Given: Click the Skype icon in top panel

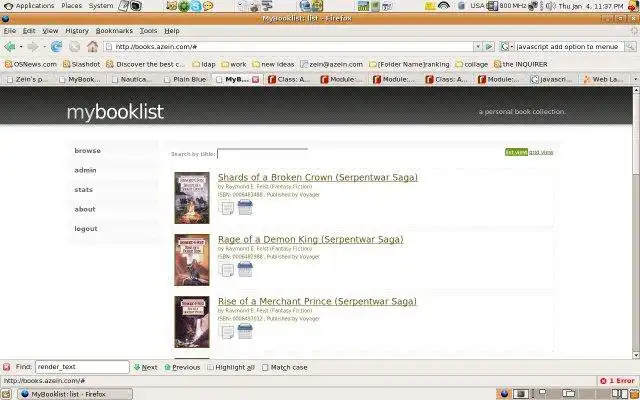Looking at the screenshot, I should (197, 6).
